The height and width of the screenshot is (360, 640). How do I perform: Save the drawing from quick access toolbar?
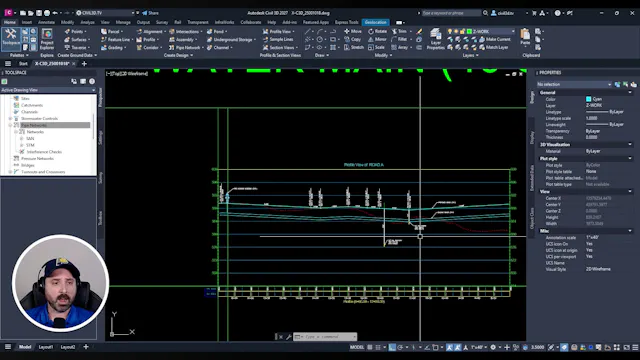[x=39, y=13]
